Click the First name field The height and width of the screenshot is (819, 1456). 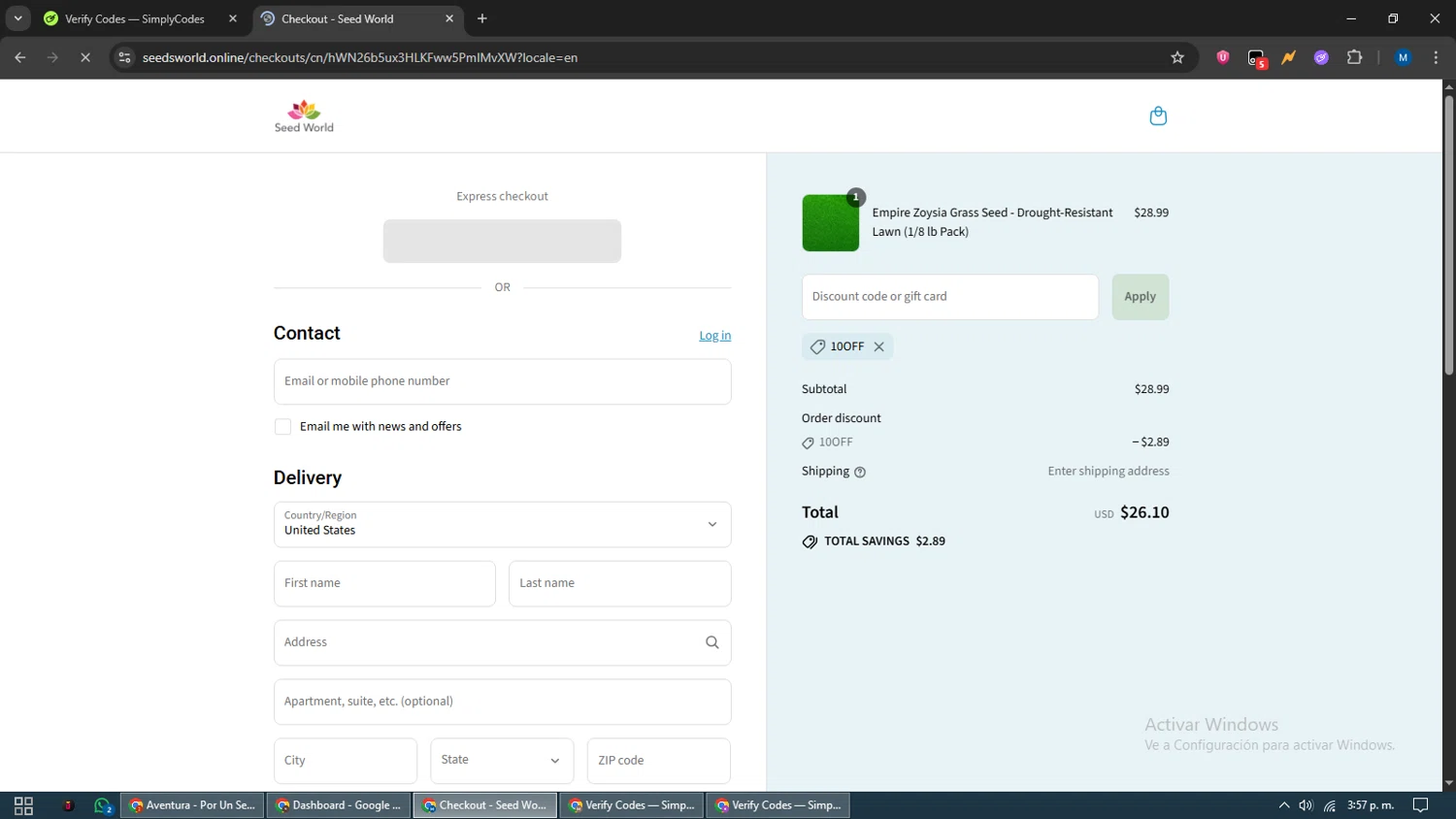[384, 583]
